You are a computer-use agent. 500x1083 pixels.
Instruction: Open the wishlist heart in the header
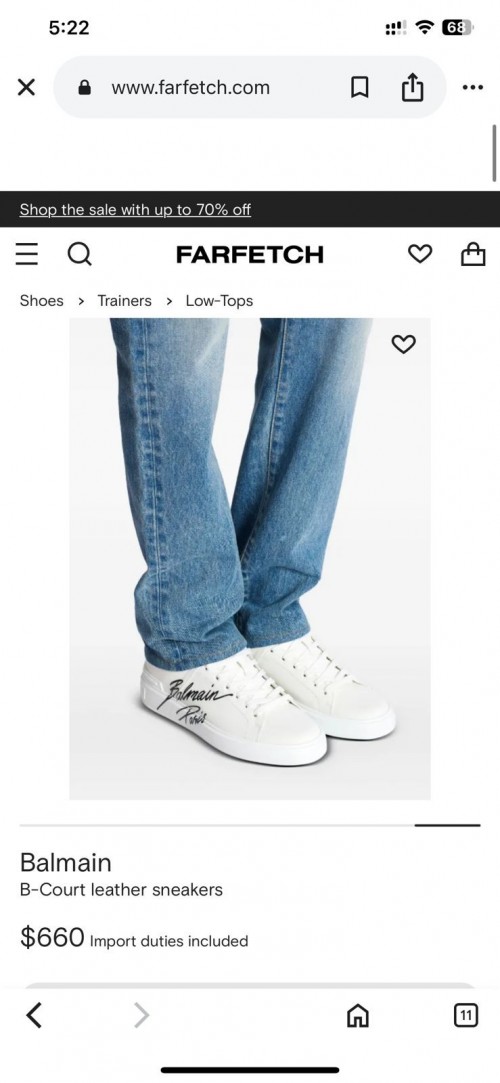(x=420, y=254)
